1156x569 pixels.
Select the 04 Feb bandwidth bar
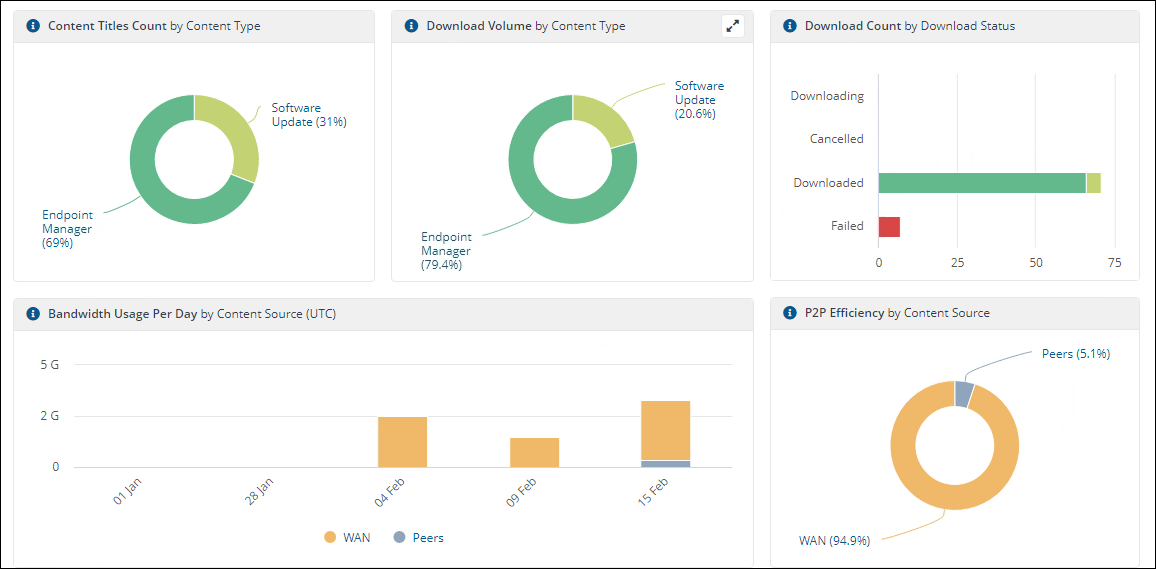click(402, 442)
